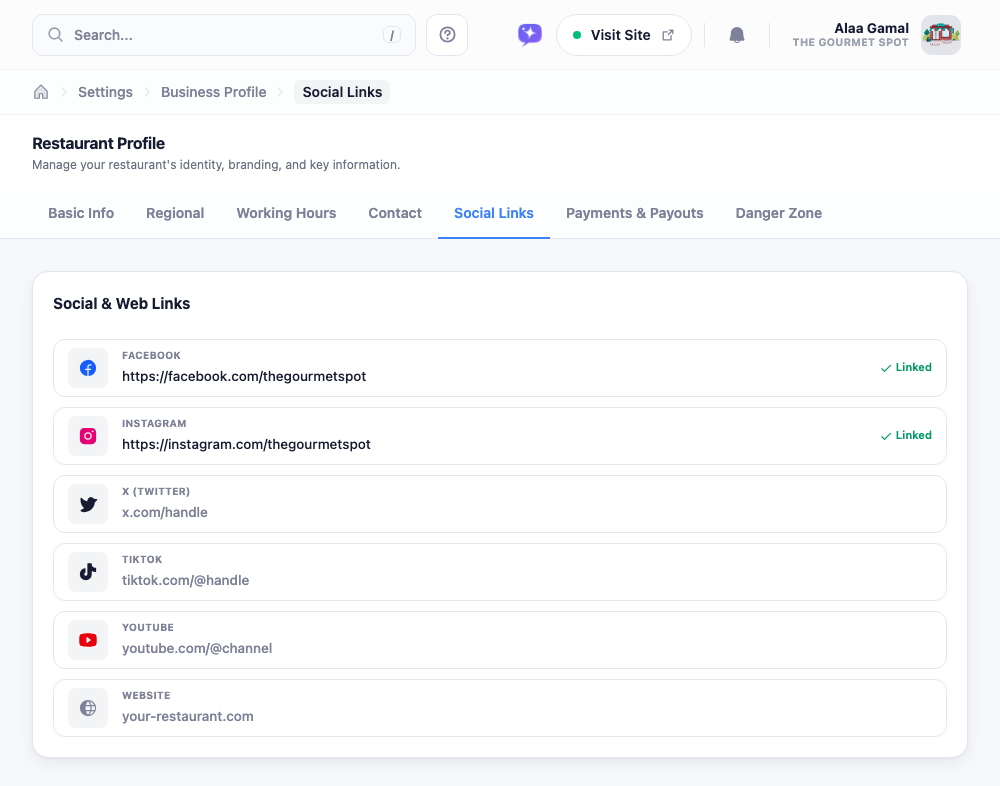Click the YouTube logo icon
Viewport: 1000px width, 786px height.
point(88,640)
